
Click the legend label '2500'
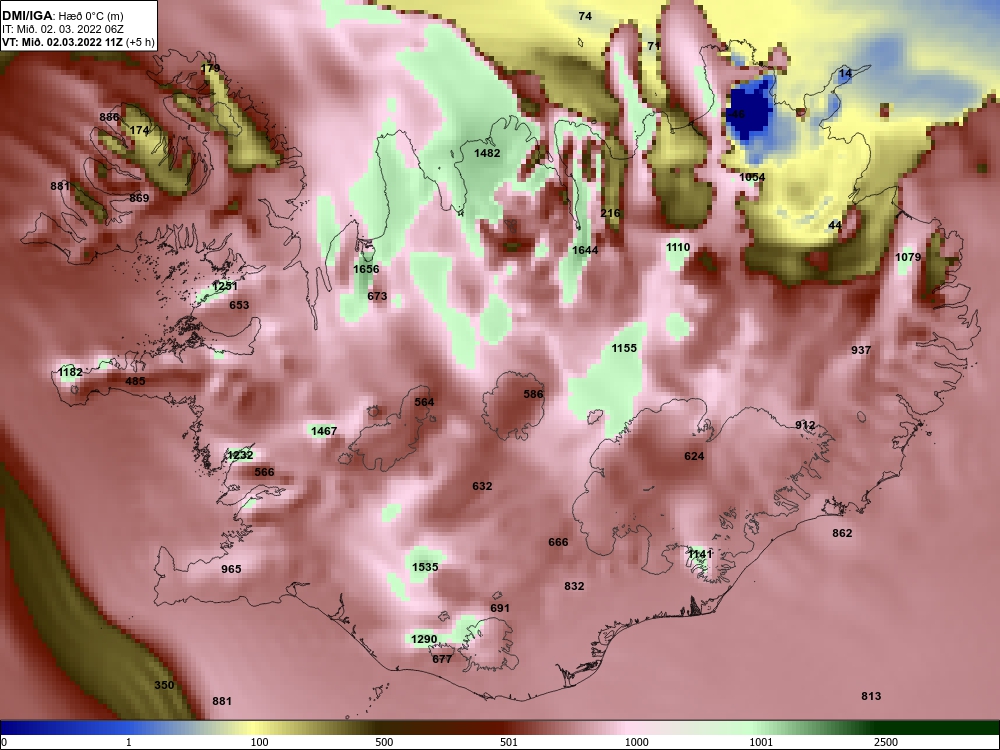[x=886, y=742]
